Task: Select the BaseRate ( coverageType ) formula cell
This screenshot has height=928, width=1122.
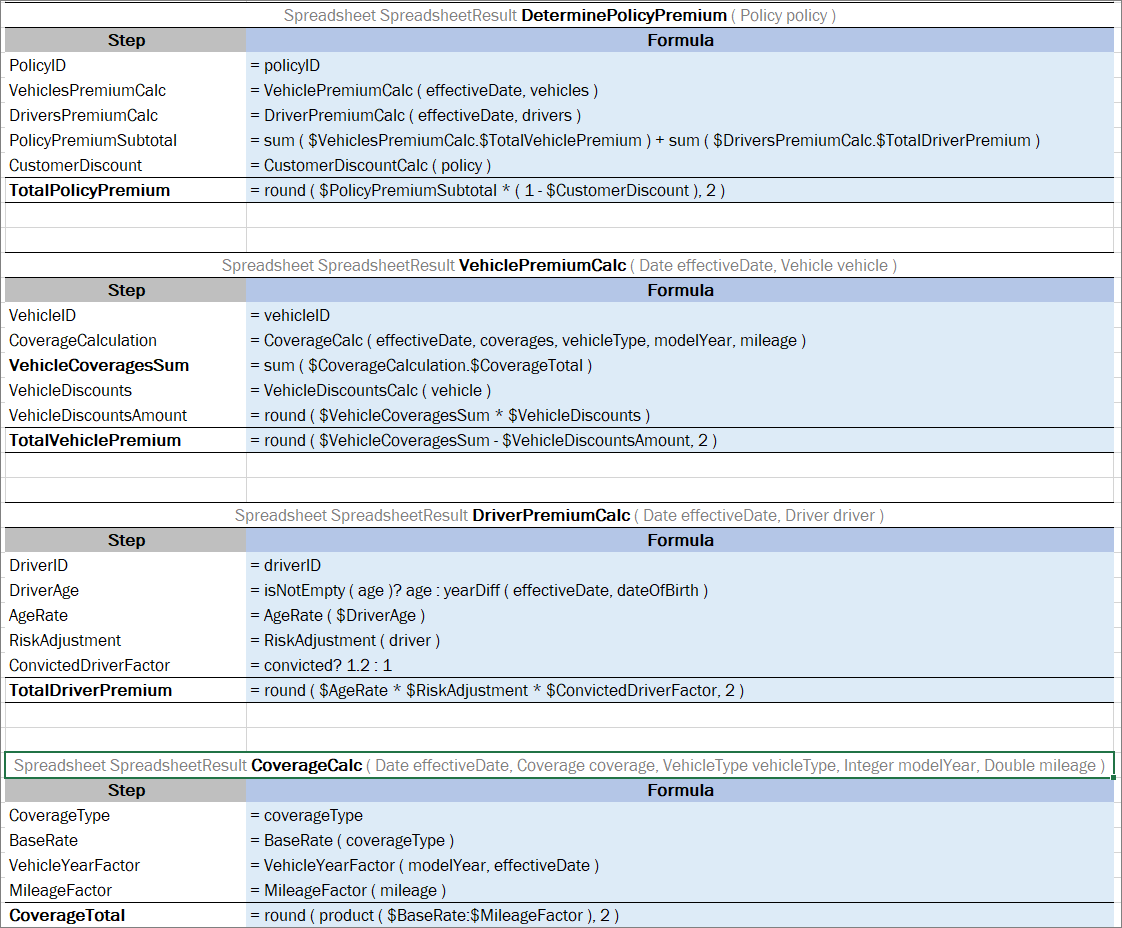Action: point(679,840)
